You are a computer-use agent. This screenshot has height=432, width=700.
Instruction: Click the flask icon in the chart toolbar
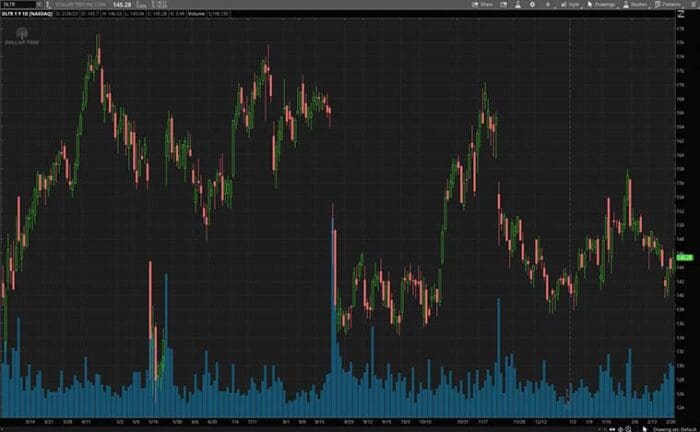click(x=518, y=4)
